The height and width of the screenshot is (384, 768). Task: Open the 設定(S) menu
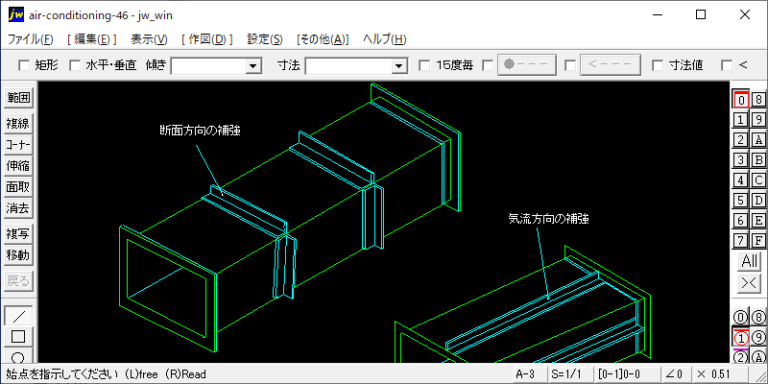264,40
